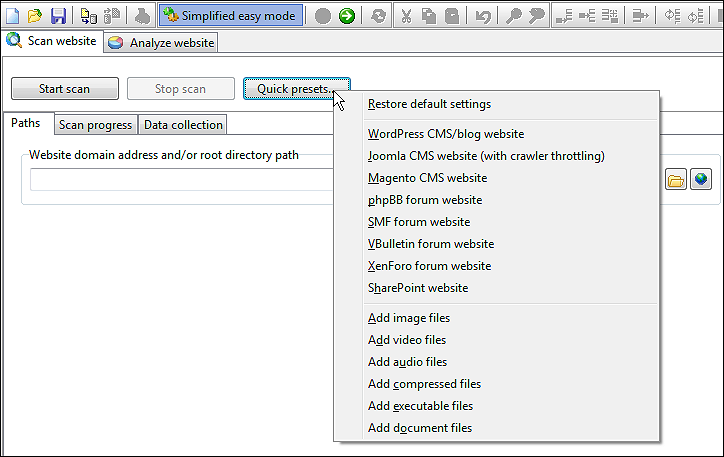Viewport: 724px width, 457px height.
Task: Open the Scan progress tab
Action: click(x=96, y=125)
